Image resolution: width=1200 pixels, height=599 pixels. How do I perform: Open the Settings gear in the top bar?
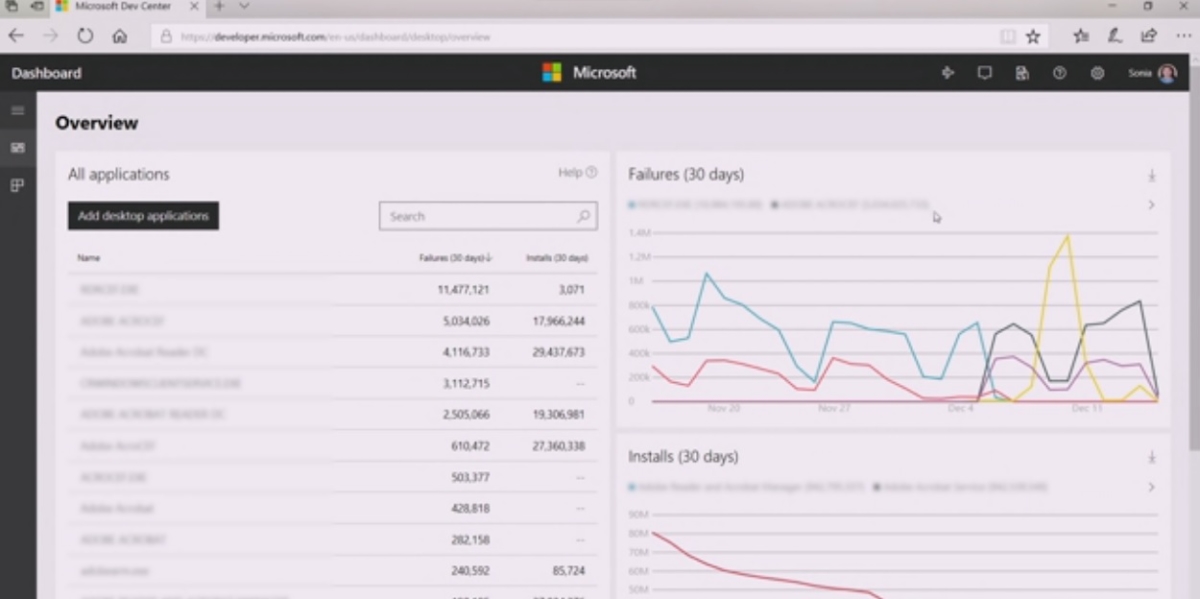click(1096, 72)
